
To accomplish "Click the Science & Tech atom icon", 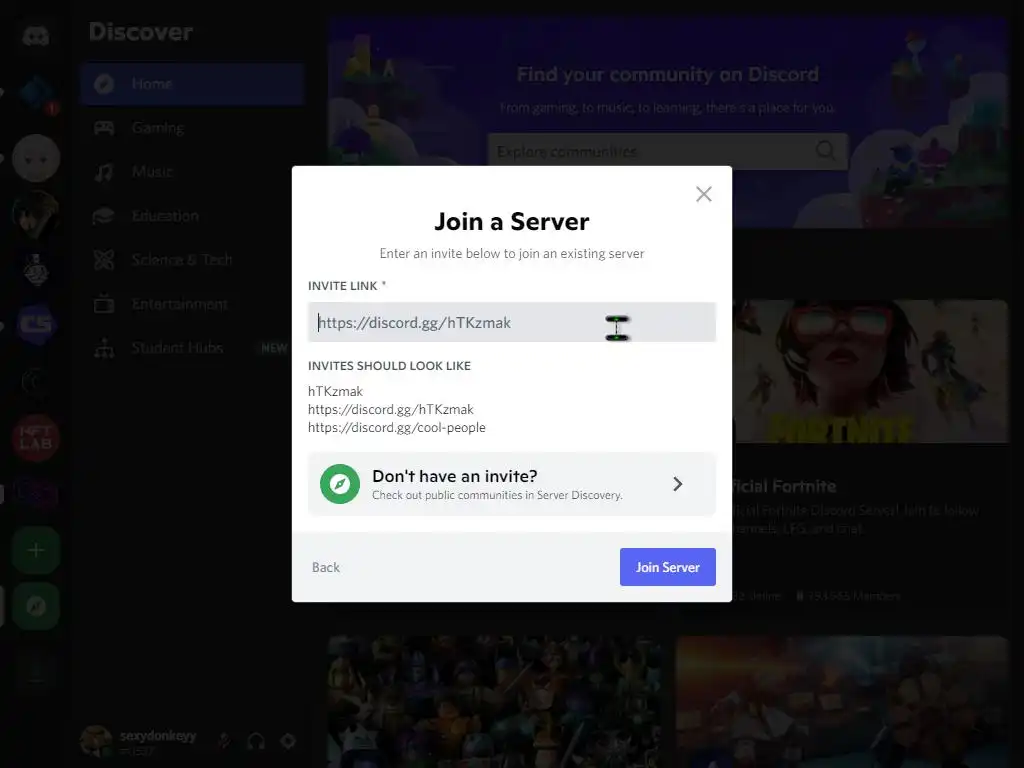I will [x=104, y=260].
